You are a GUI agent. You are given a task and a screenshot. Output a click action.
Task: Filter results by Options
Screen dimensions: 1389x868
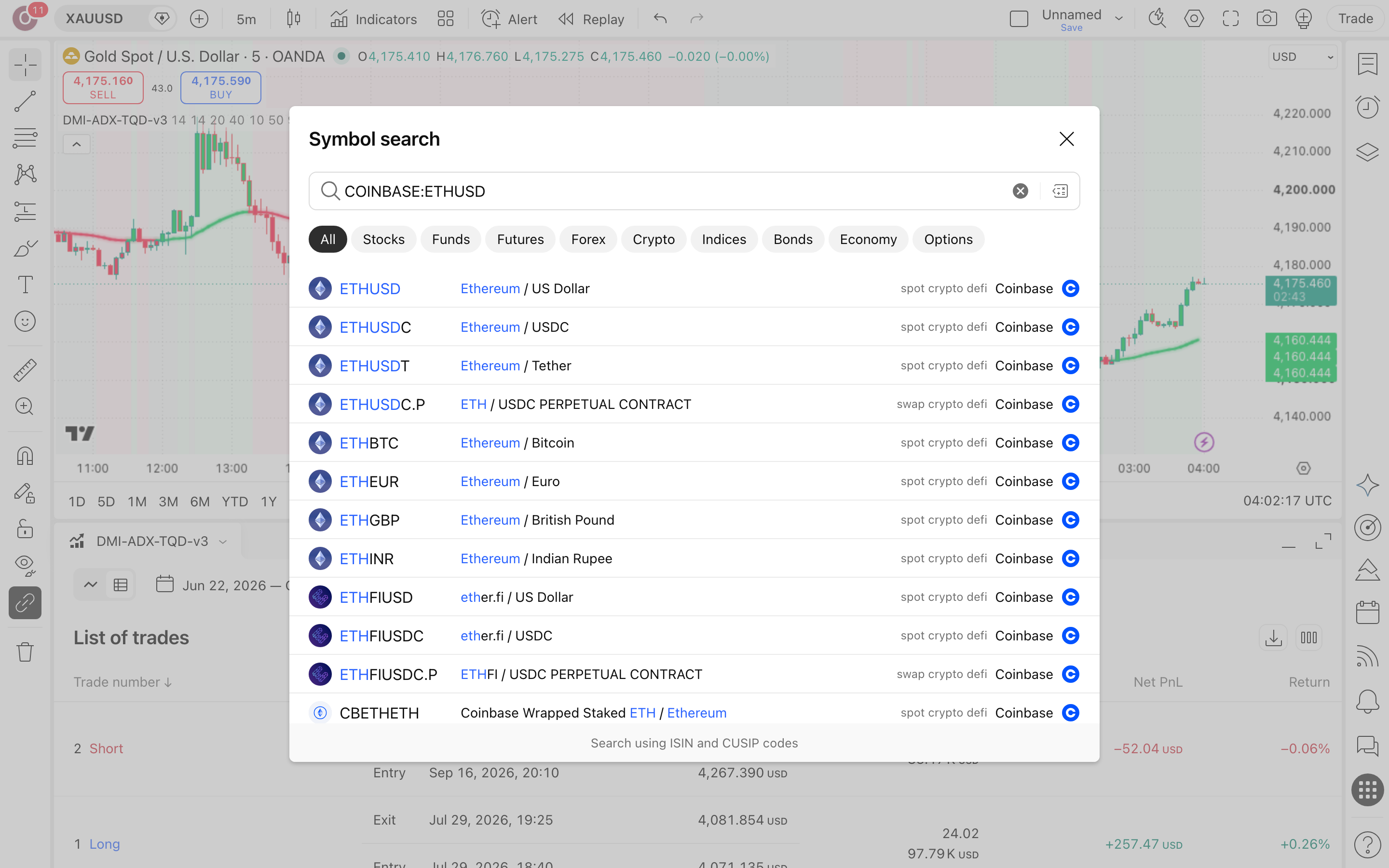tap(948, 239)
